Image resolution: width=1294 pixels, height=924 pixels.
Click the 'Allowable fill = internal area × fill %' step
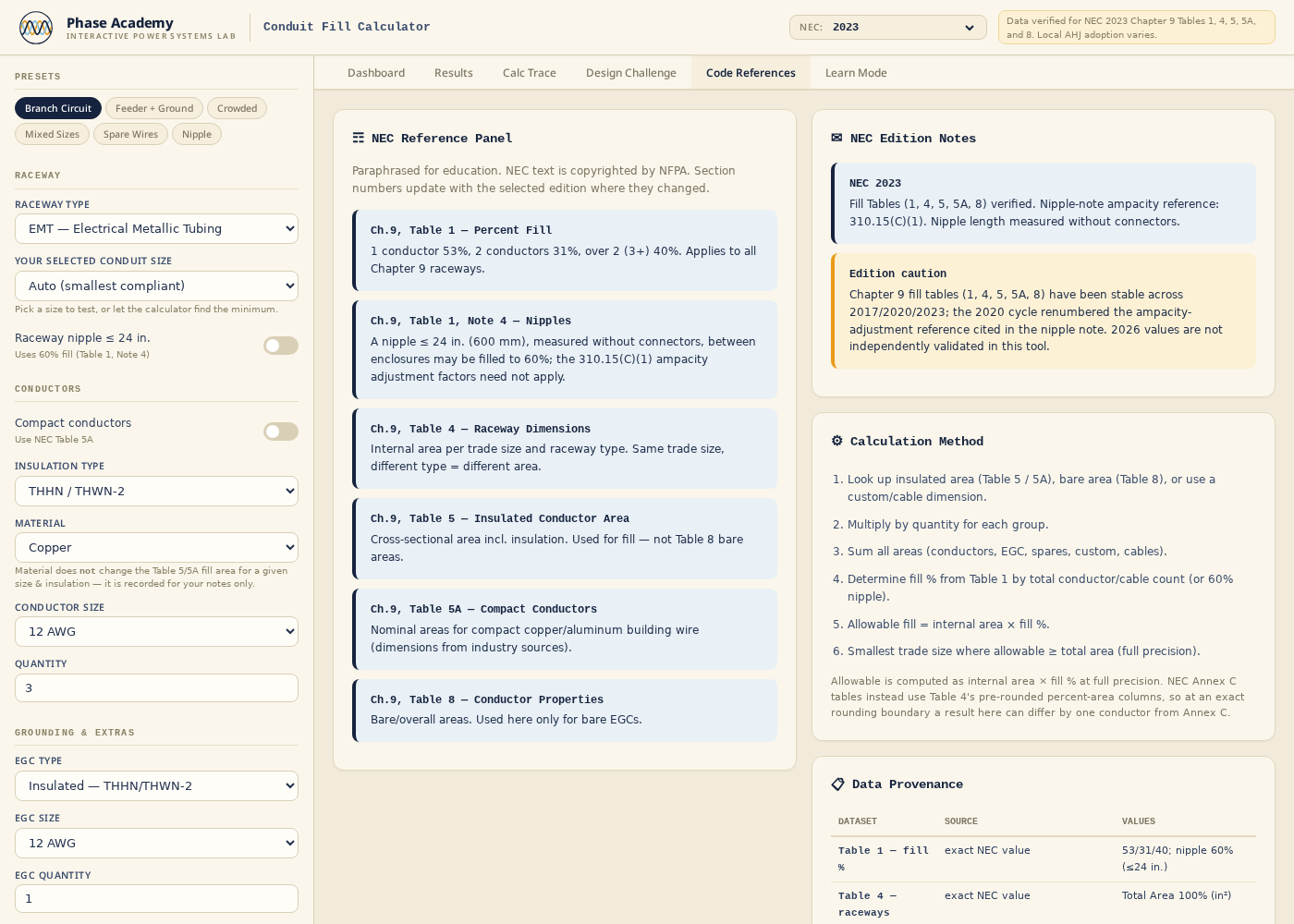(x=948, y=625)
